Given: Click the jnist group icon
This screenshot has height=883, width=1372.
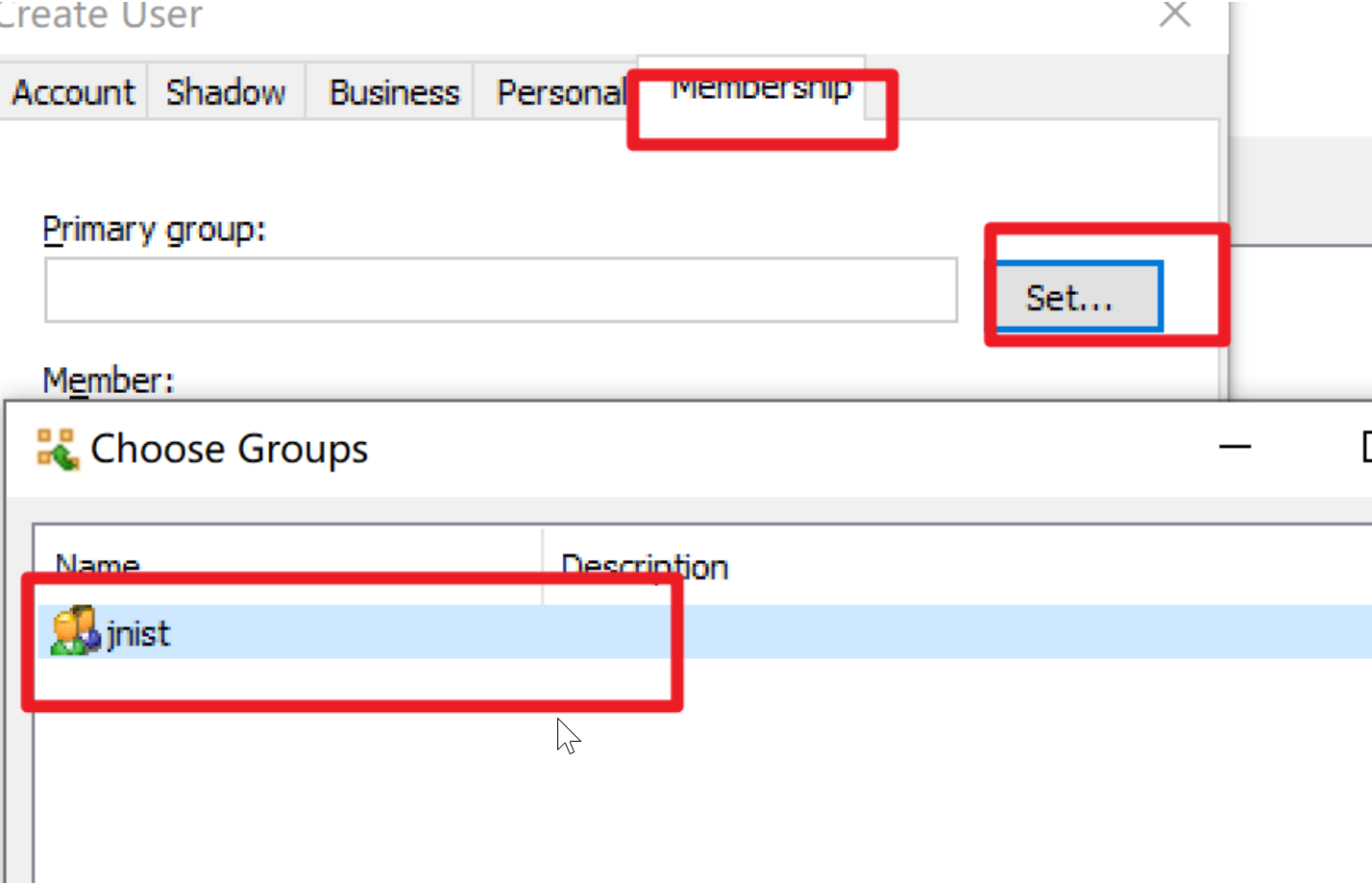Looking at the screenshot, I should point(75,631).
